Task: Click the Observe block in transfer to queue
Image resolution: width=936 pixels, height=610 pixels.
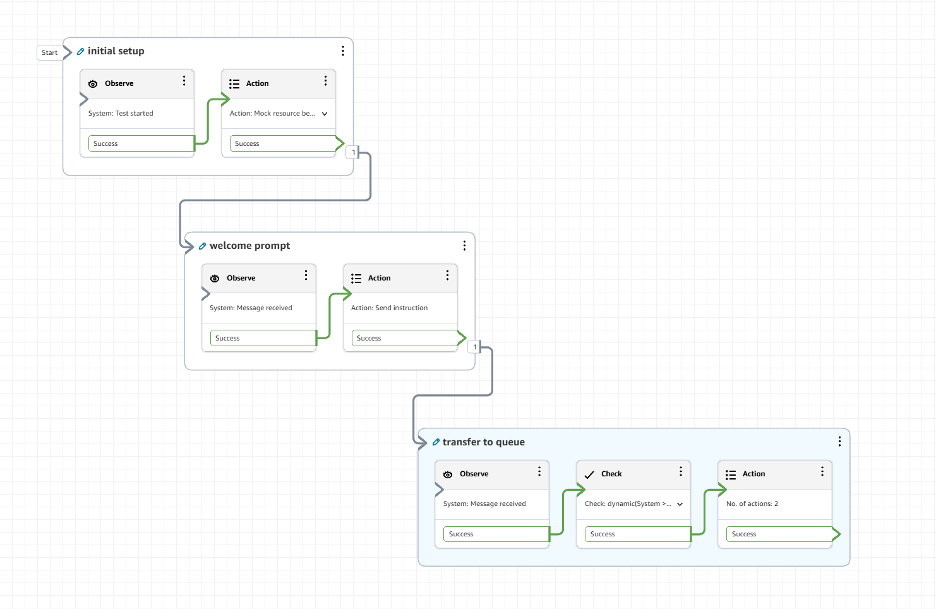Action: (x=492, y=504)
